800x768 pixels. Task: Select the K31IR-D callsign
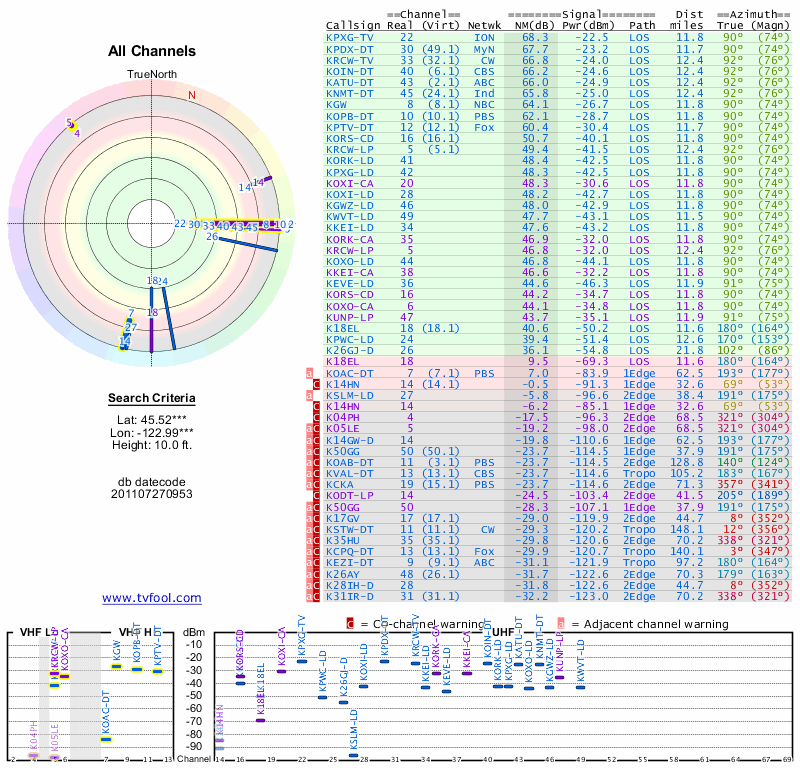click(350, 596)
